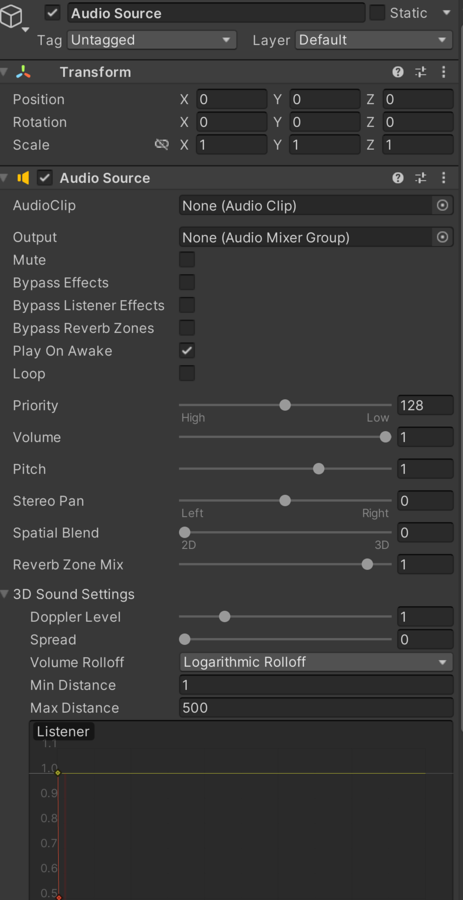Click the Listener label in the curve graph

(63, 732)
